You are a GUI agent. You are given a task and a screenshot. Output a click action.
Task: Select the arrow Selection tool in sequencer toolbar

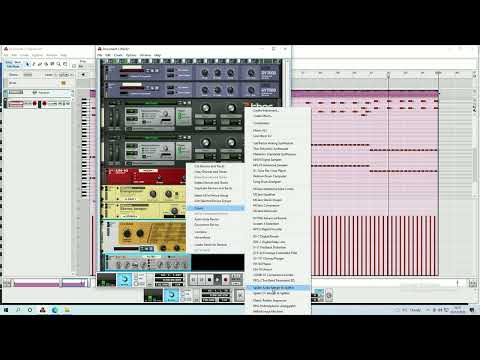coord(28,64)
